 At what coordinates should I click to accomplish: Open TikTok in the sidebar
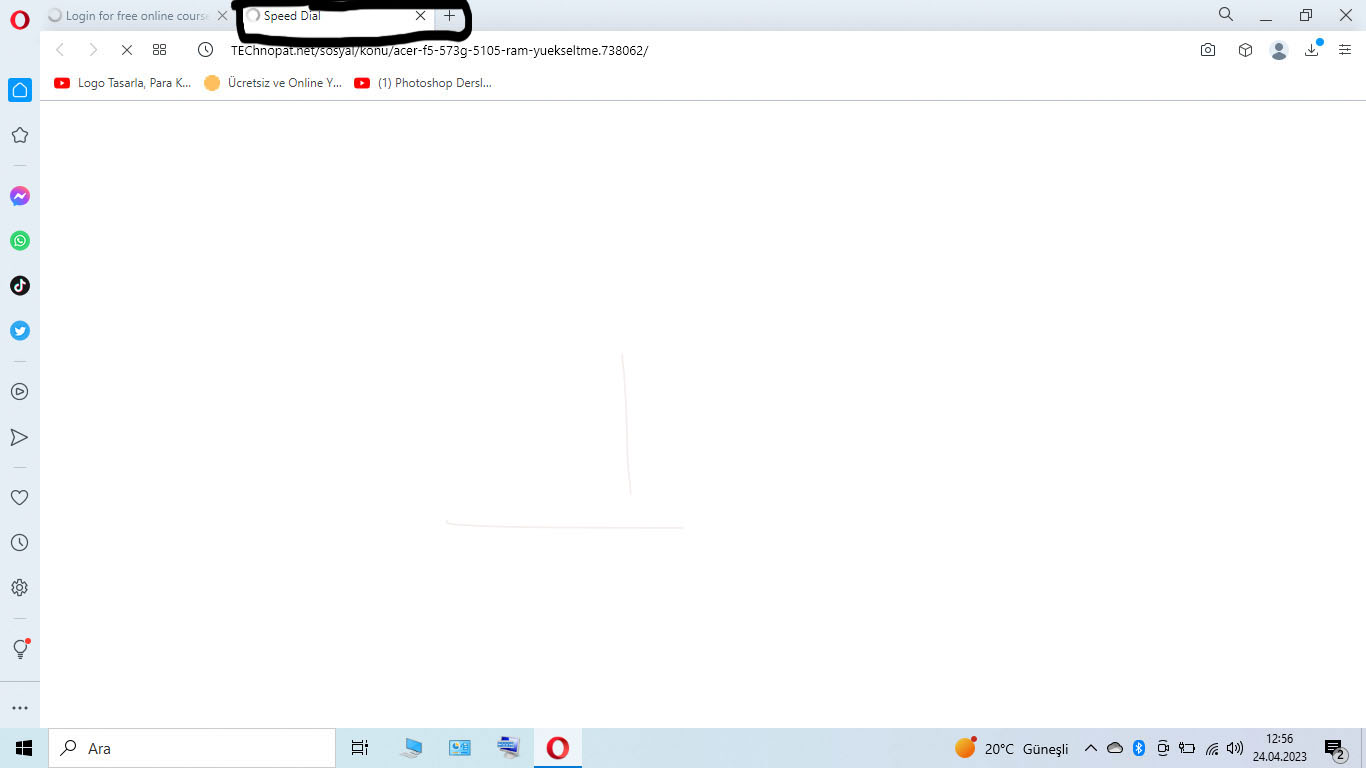[20, 286]
